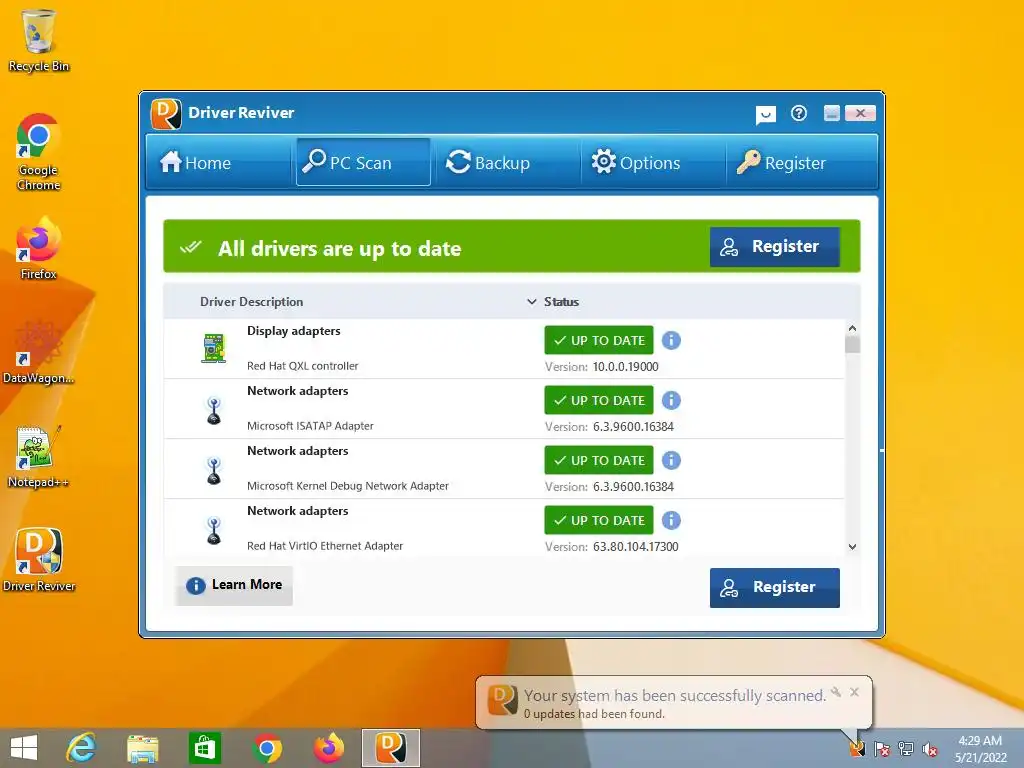1024x768 pixels.
Task: Select the Recycle Bin desktop icon
Action: [x=39, y=40]
